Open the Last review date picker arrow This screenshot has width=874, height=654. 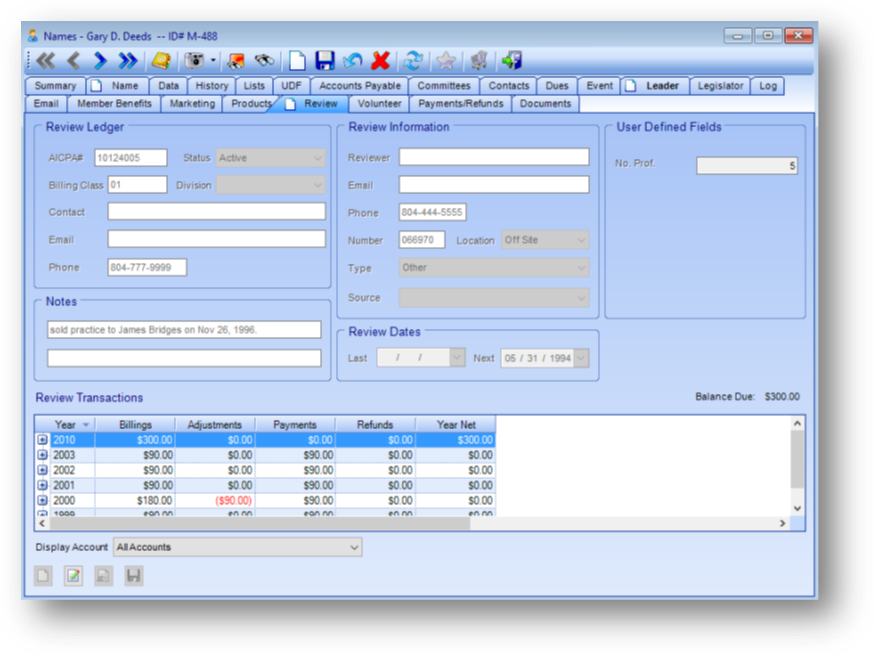457,358
